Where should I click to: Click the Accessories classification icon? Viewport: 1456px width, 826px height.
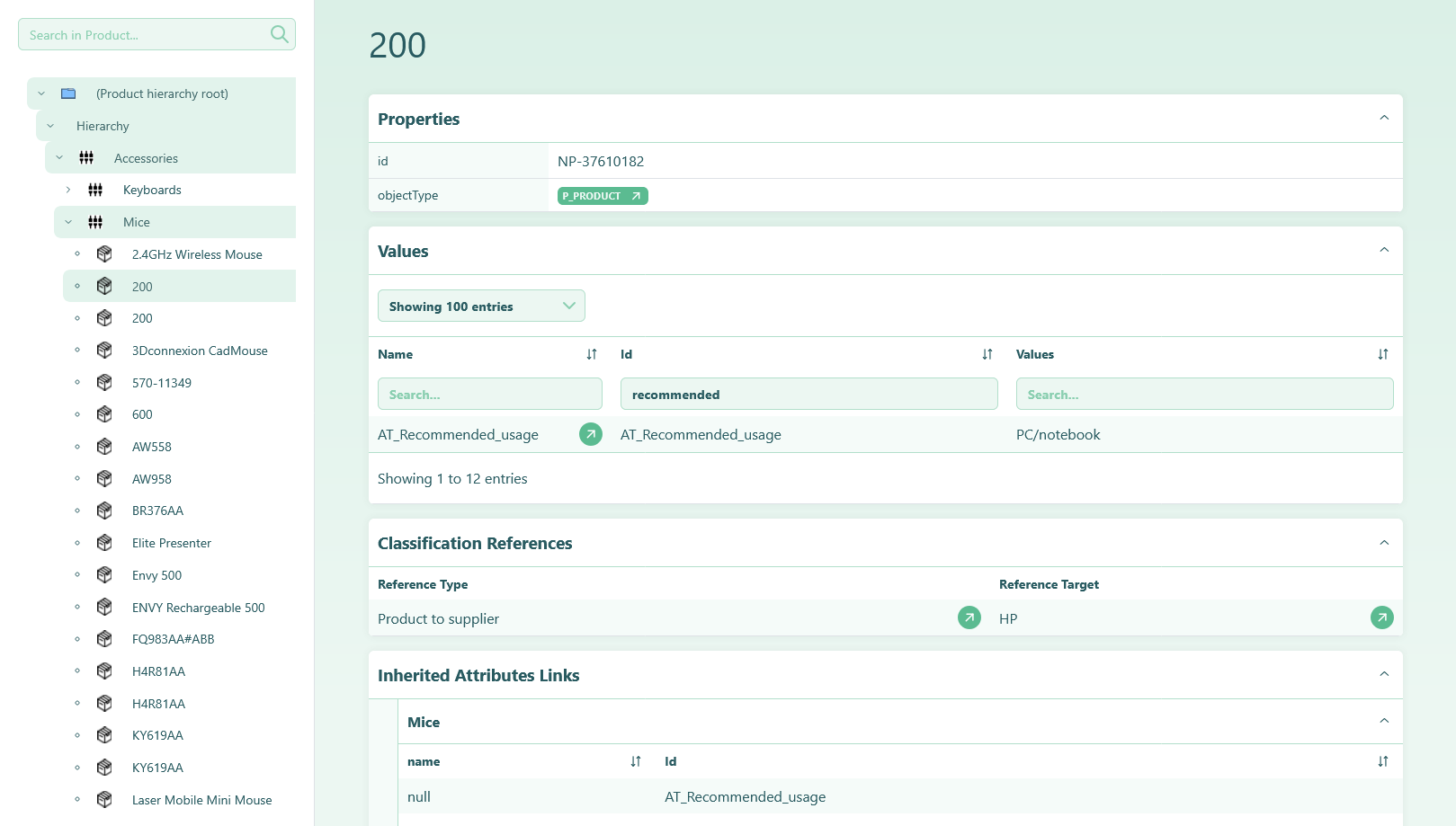tap(86, 158)
